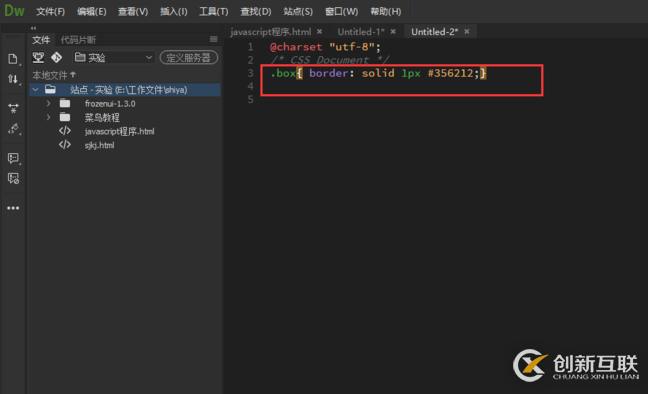Collapse the 站点 - 实验 root folder

click(36, 89)
